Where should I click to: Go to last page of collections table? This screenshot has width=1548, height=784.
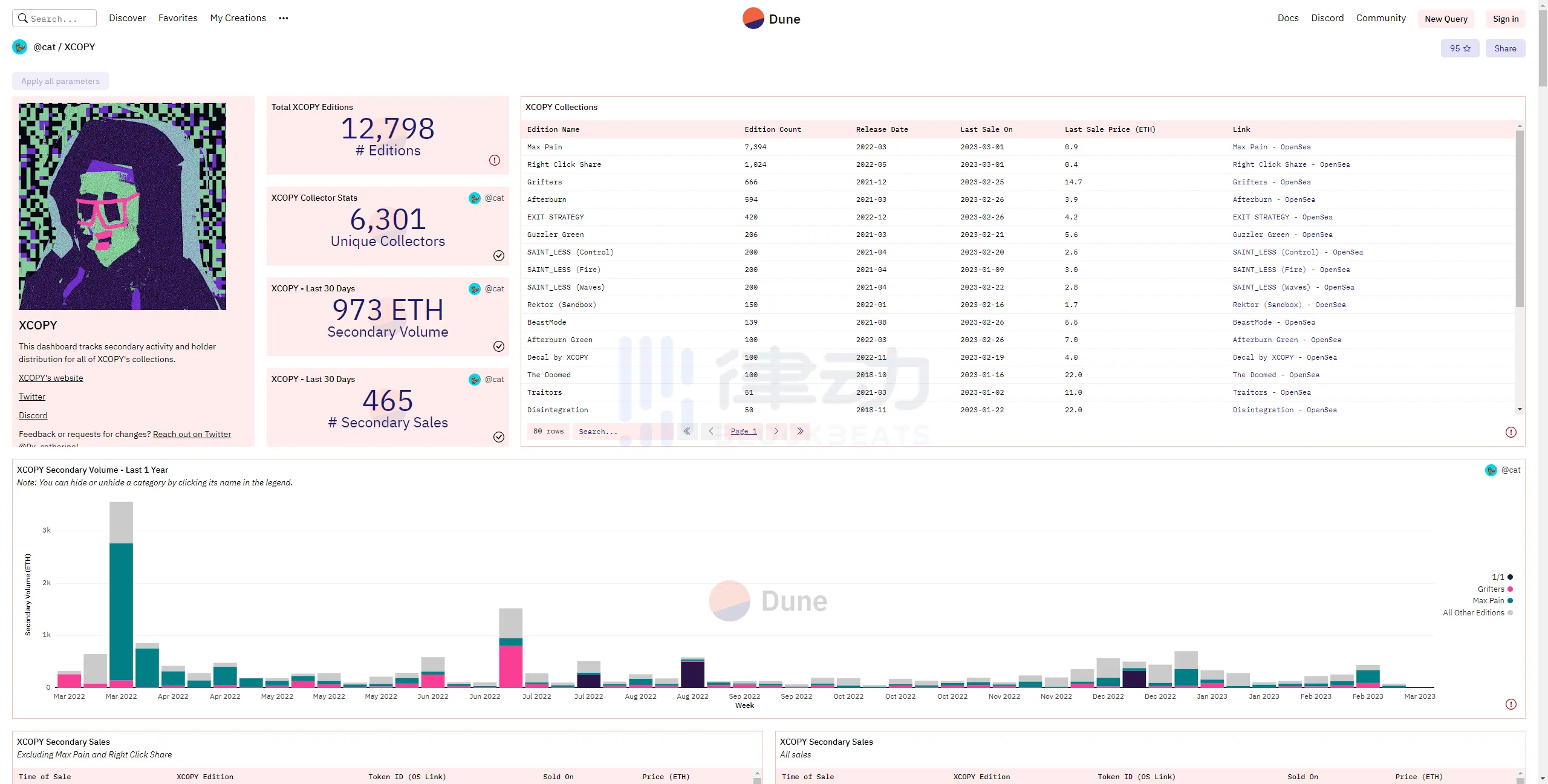pos(800,431)
